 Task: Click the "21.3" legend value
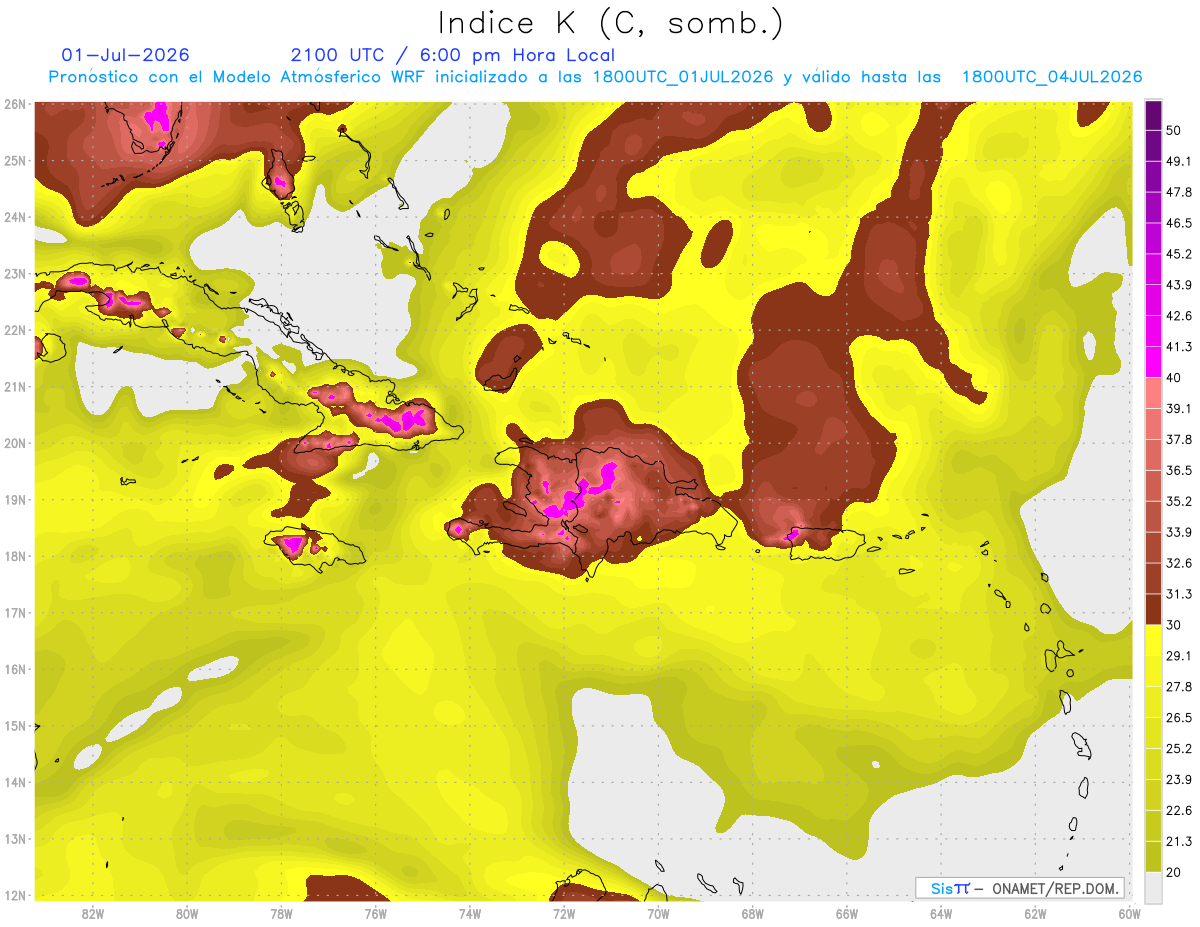[x=1178, y=842]
